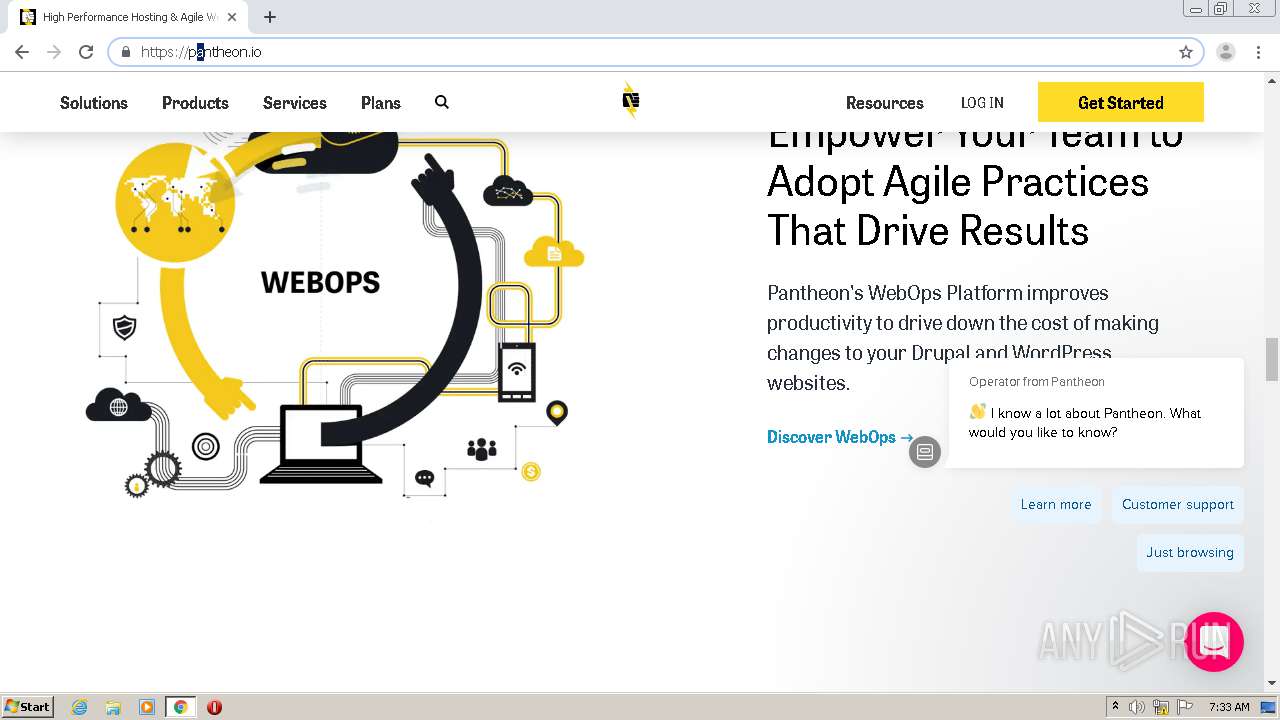Follow the Discover WebOps link

tap(840, 437)
